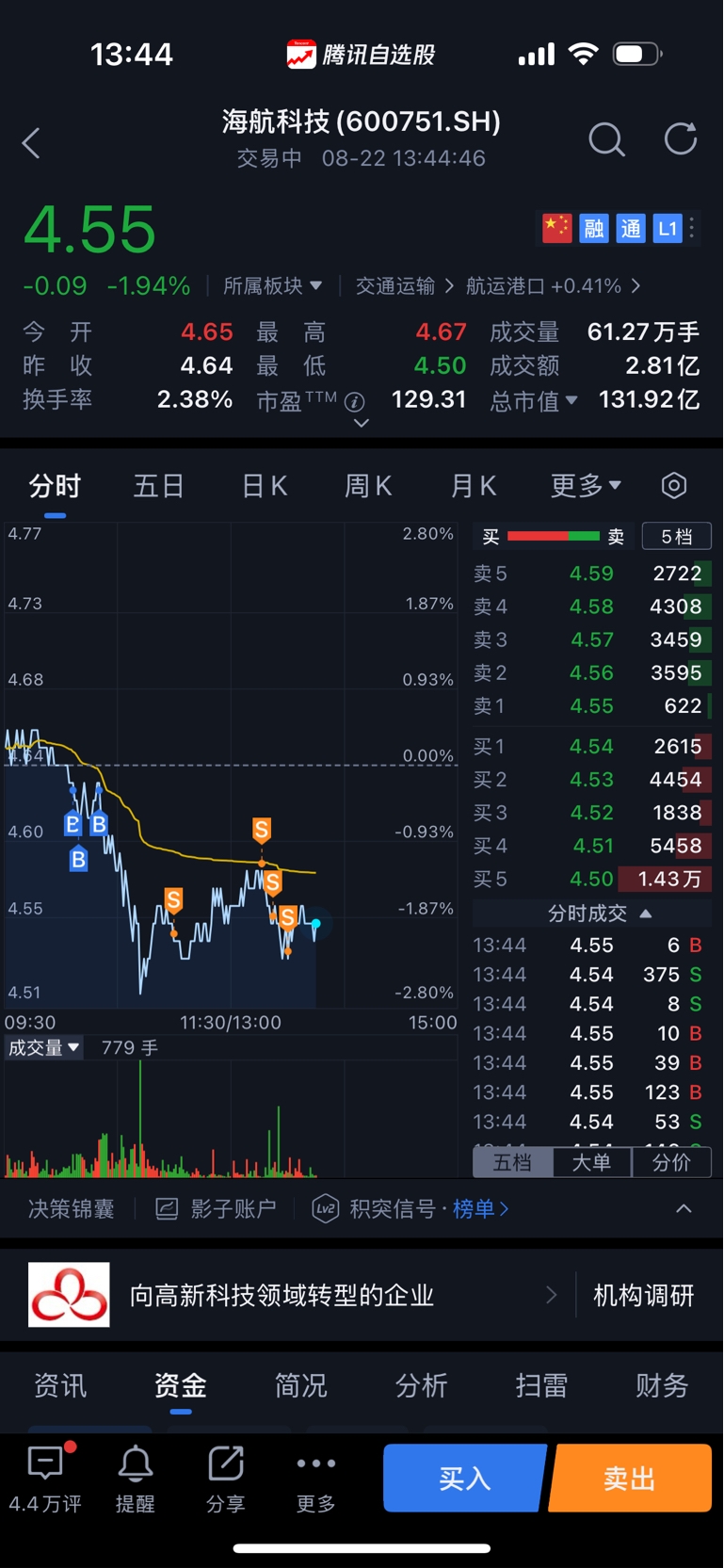Open 资讯 news tab
This screenshot has width=724, height=1568.
60,1385
